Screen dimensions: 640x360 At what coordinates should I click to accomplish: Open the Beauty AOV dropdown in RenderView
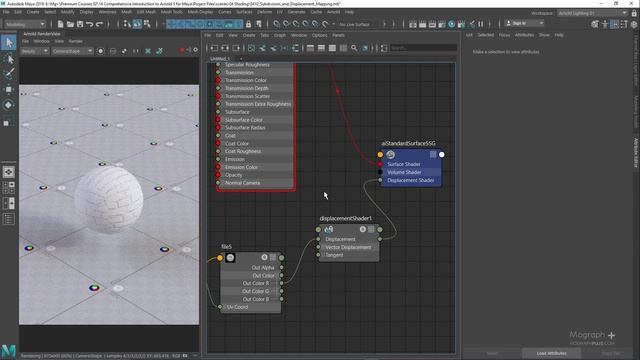pos(35,51)
